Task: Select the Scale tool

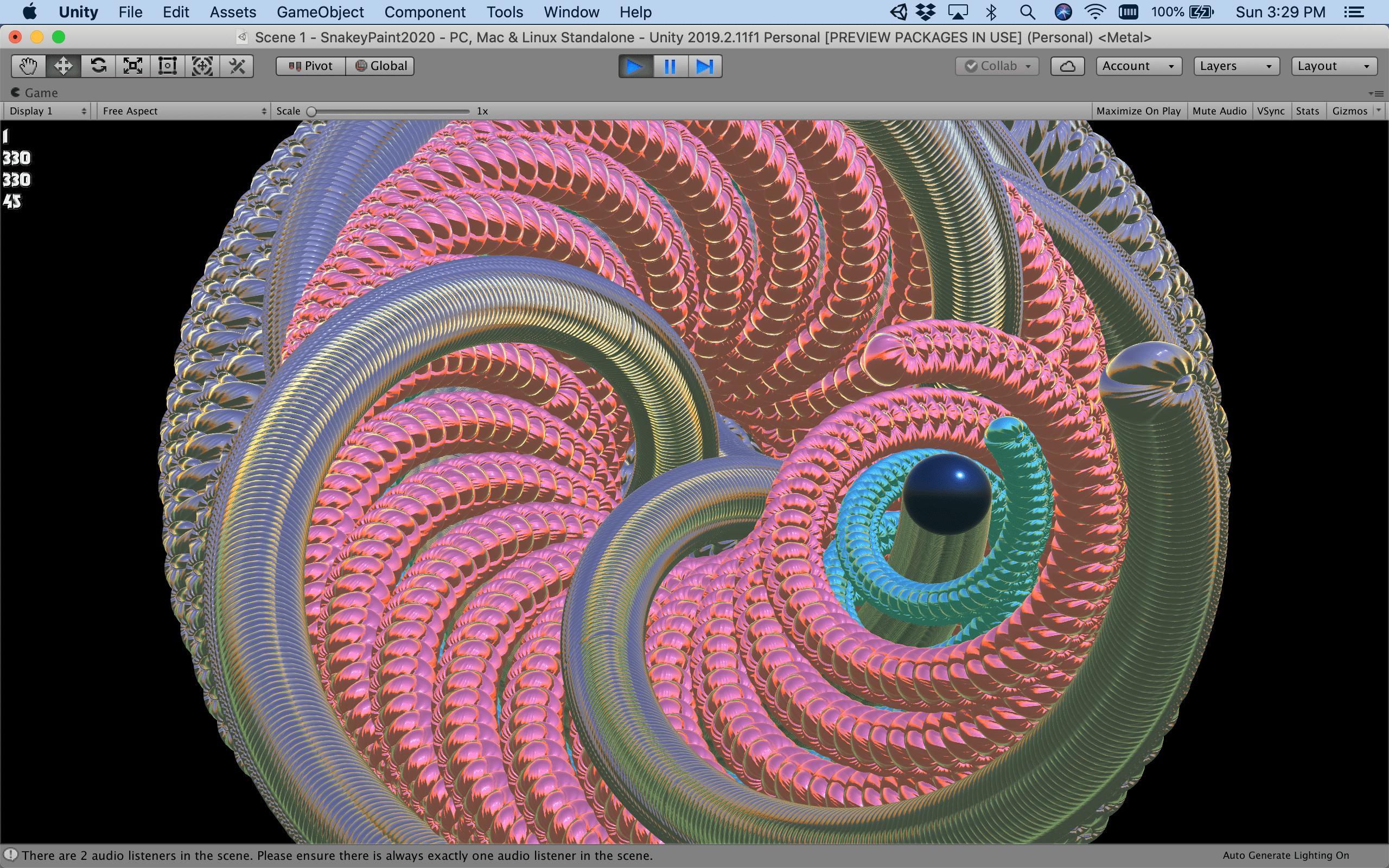Action: pyautogui.click(x=132, y=66)
